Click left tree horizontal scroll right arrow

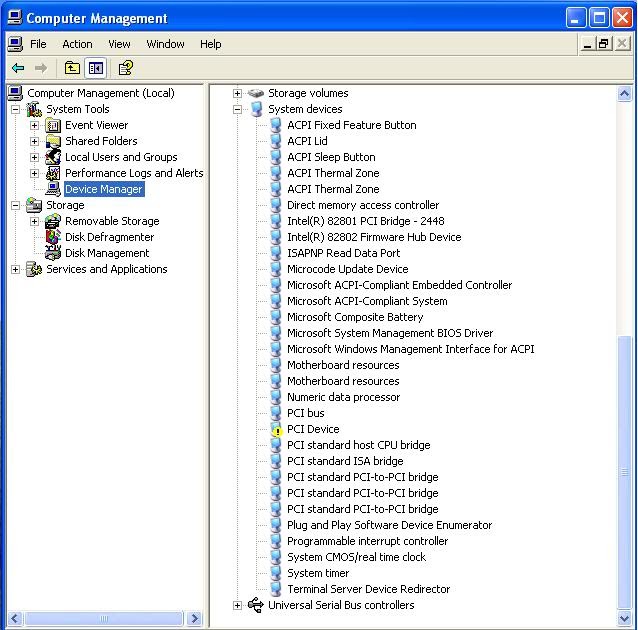[x=195, y=619]
